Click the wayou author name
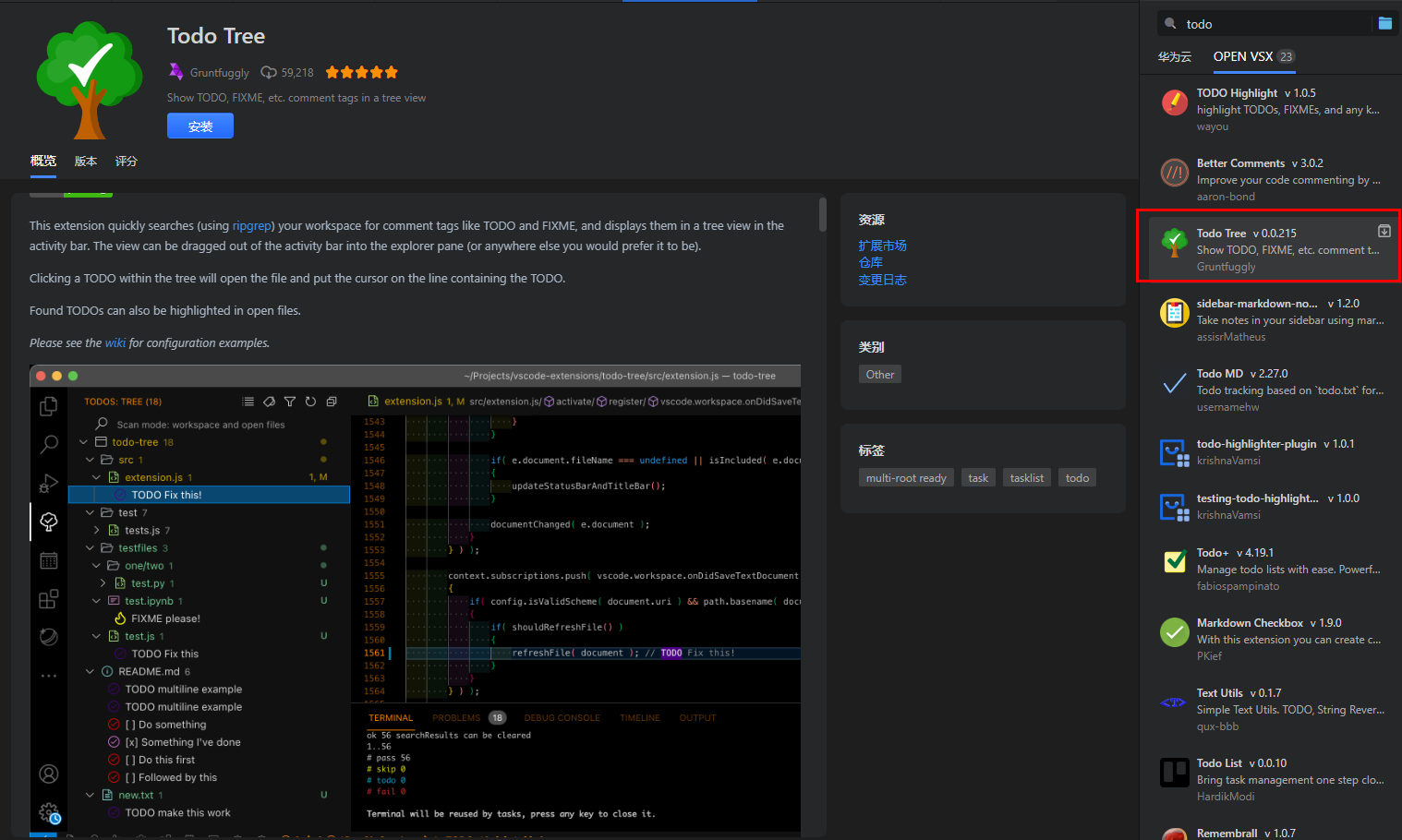 [1213, 126]
